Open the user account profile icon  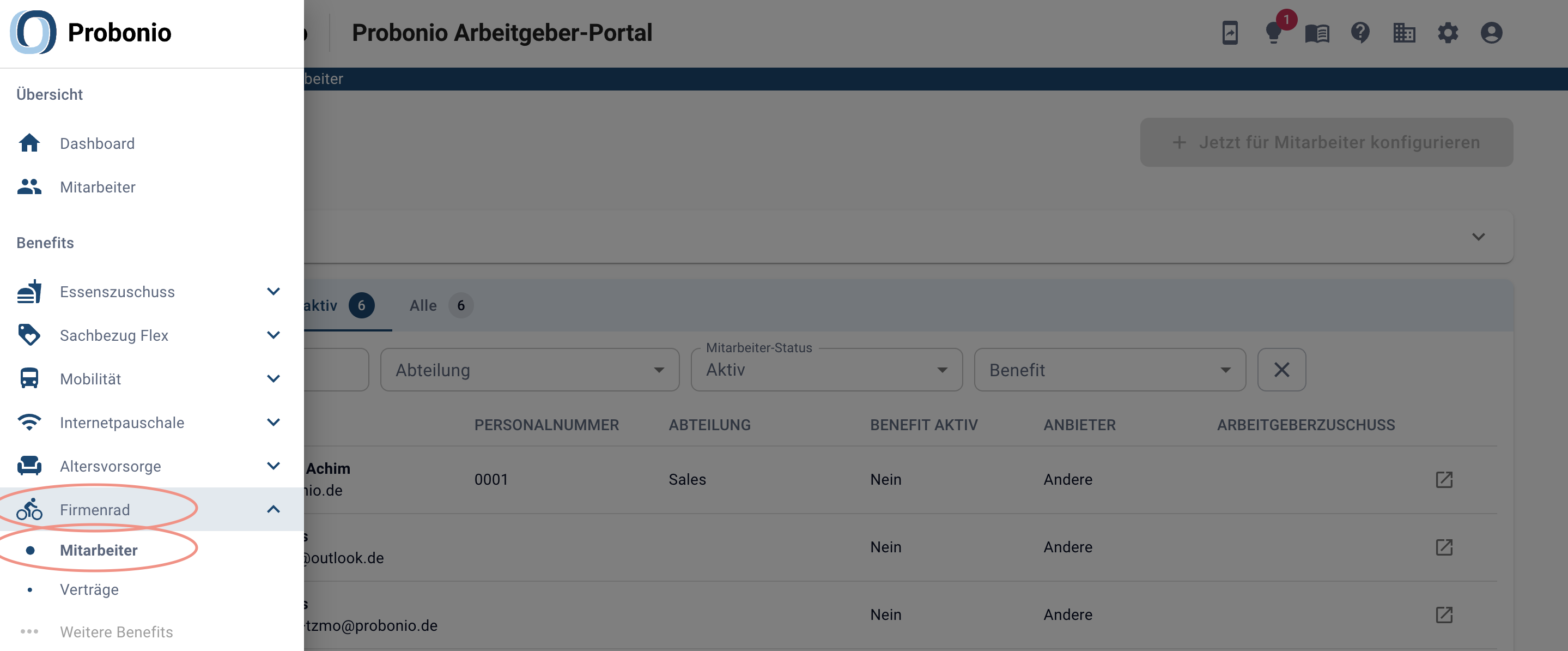(x=1491, y=33)
